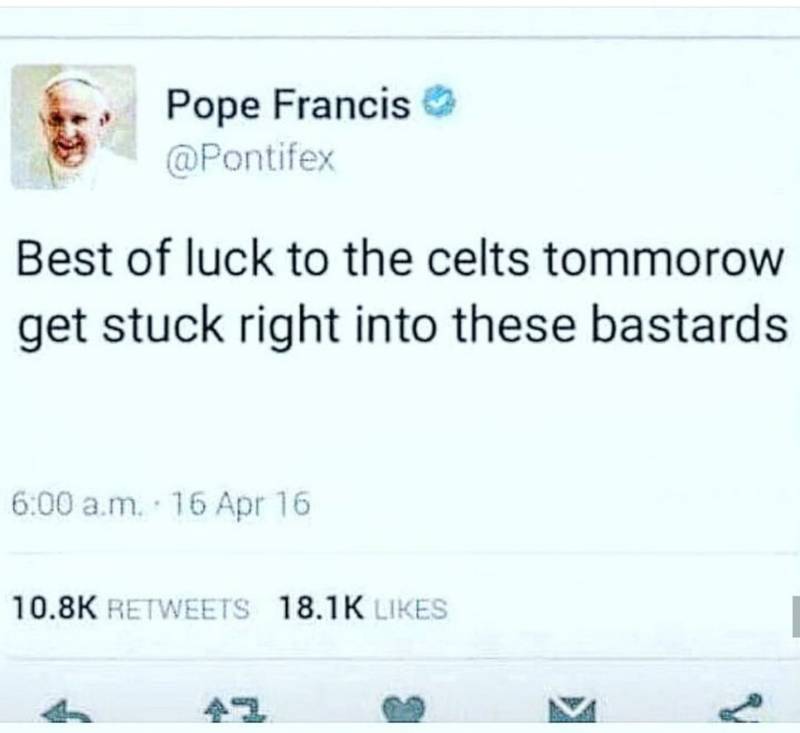Click the 6:00 a.m. timestamp
This screenshot has height=733, width=800.
pyautogui.click(x=76, y=504)
